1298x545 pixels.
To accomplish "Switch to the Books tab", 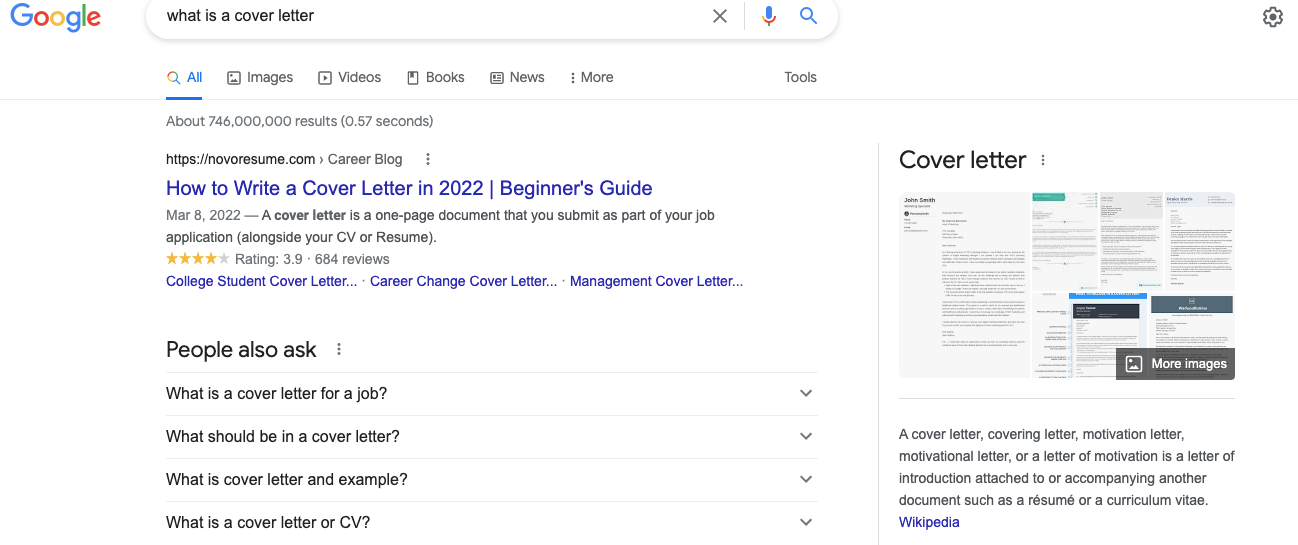I will 435,77.
